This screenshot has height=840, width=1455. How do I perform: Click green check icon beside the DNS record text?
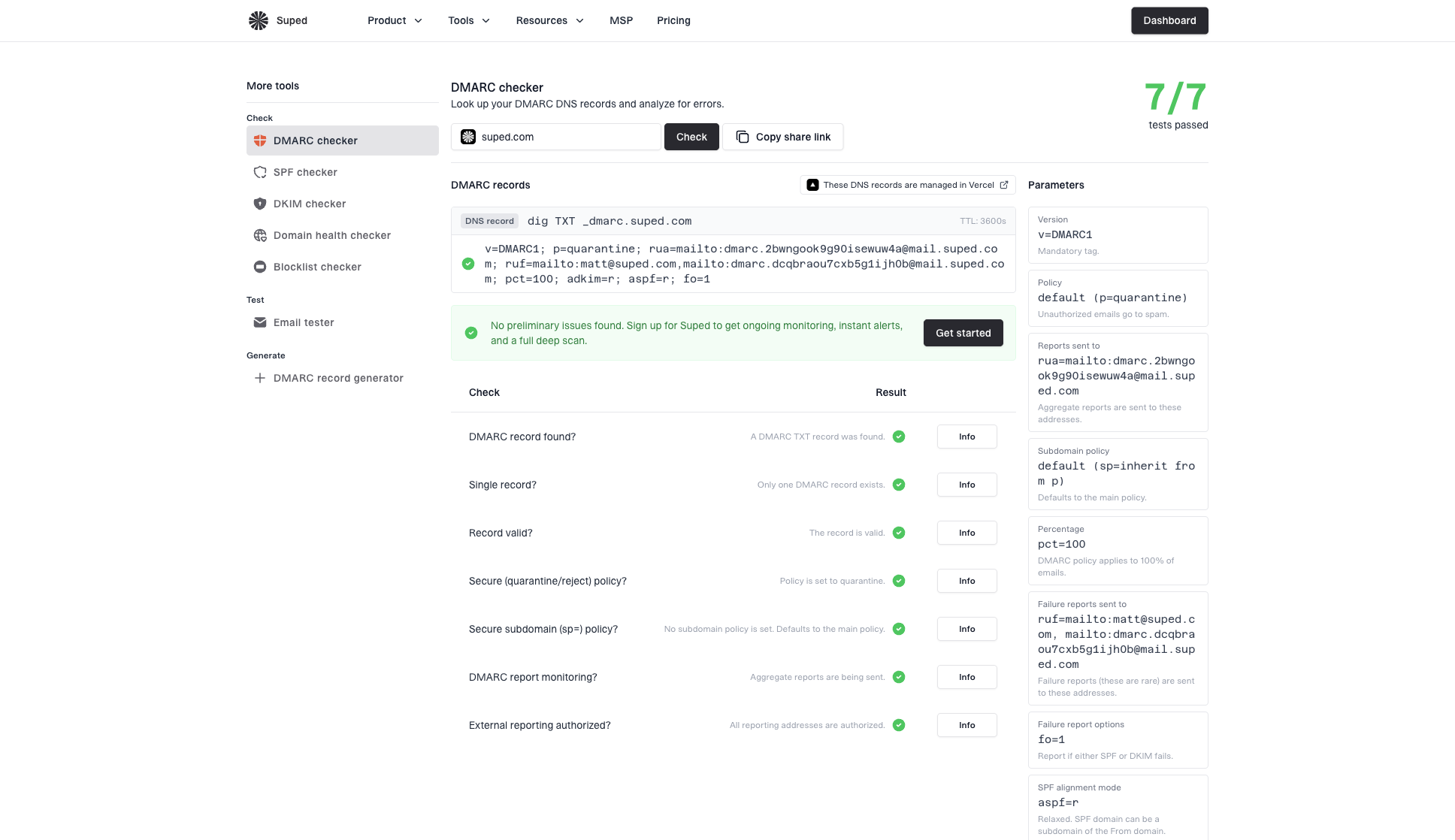pos(468,264)
